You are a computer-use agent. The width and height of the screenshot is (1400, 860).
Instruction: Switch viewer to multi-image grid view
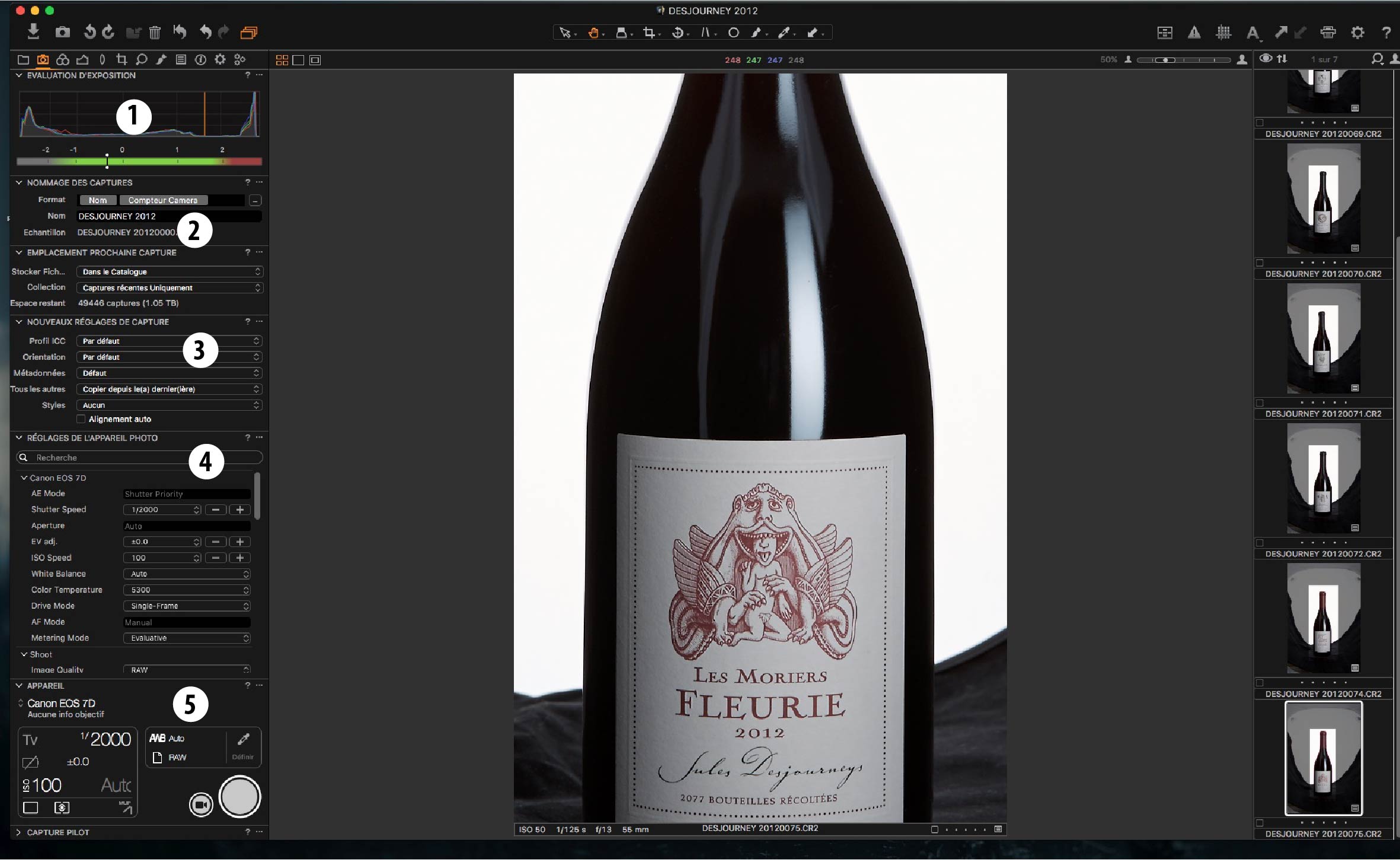pos(282,60)
